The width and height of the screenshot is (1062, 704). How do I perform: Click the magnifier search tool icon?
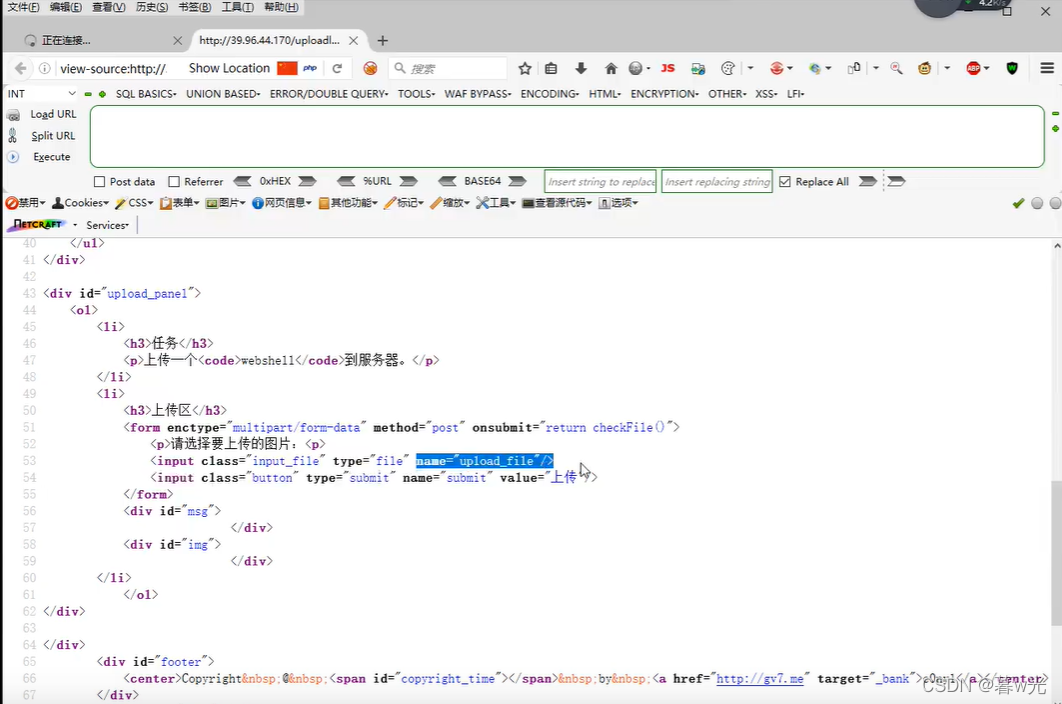coord(897,68)
